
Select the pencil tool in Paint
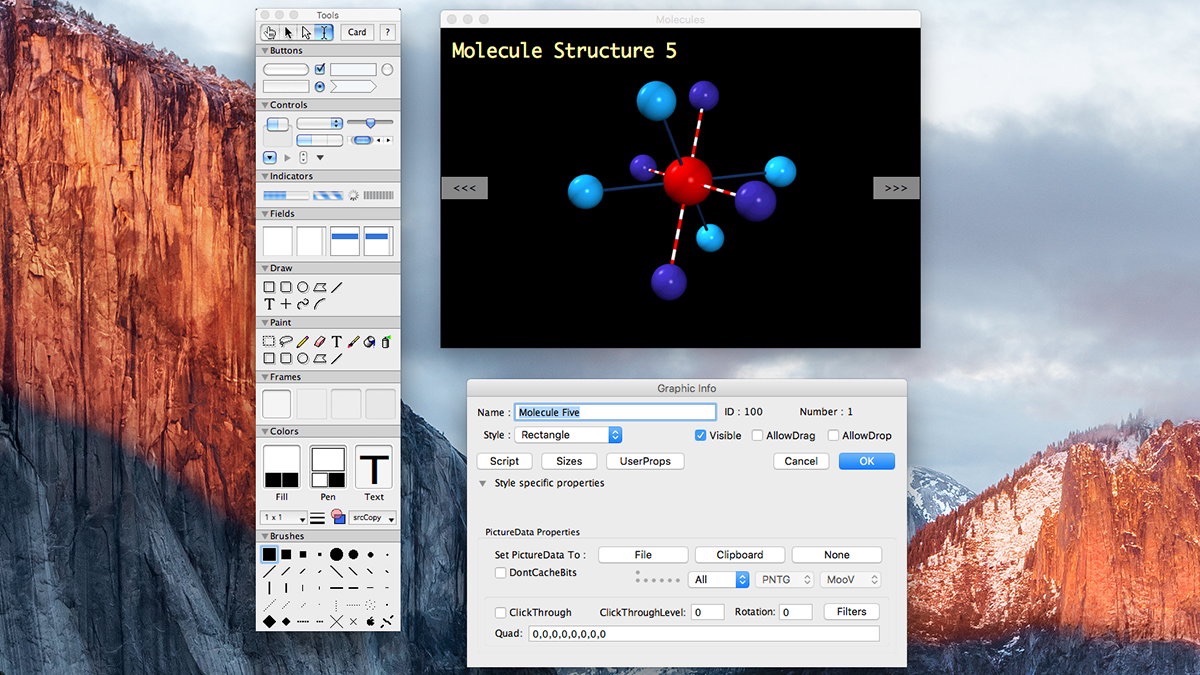[303, 342]
